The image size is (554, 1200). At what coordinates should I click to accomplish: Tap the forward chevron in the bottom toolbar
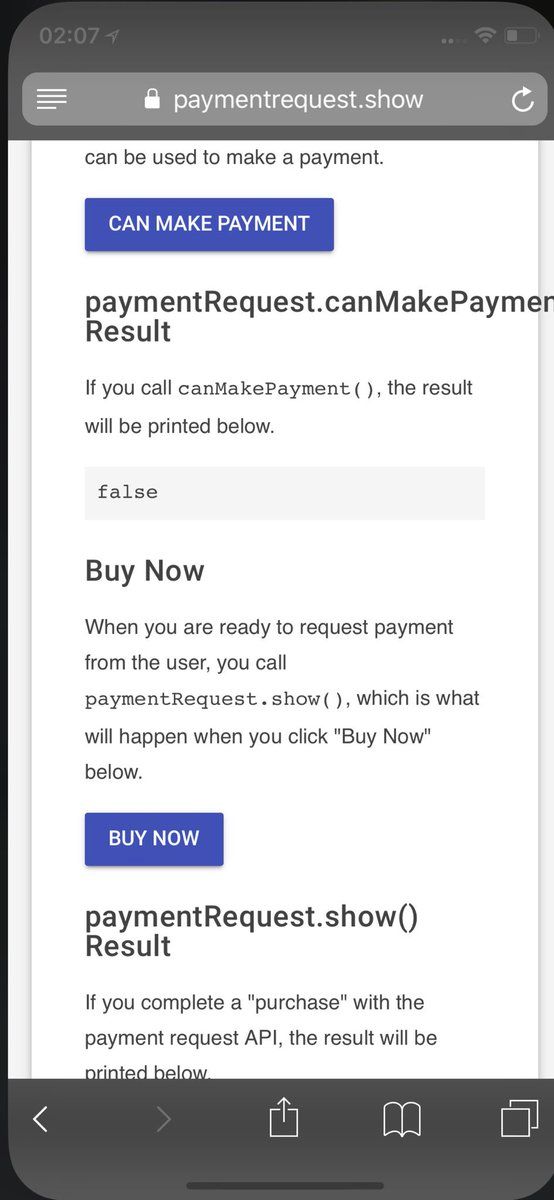(163, 1119)
